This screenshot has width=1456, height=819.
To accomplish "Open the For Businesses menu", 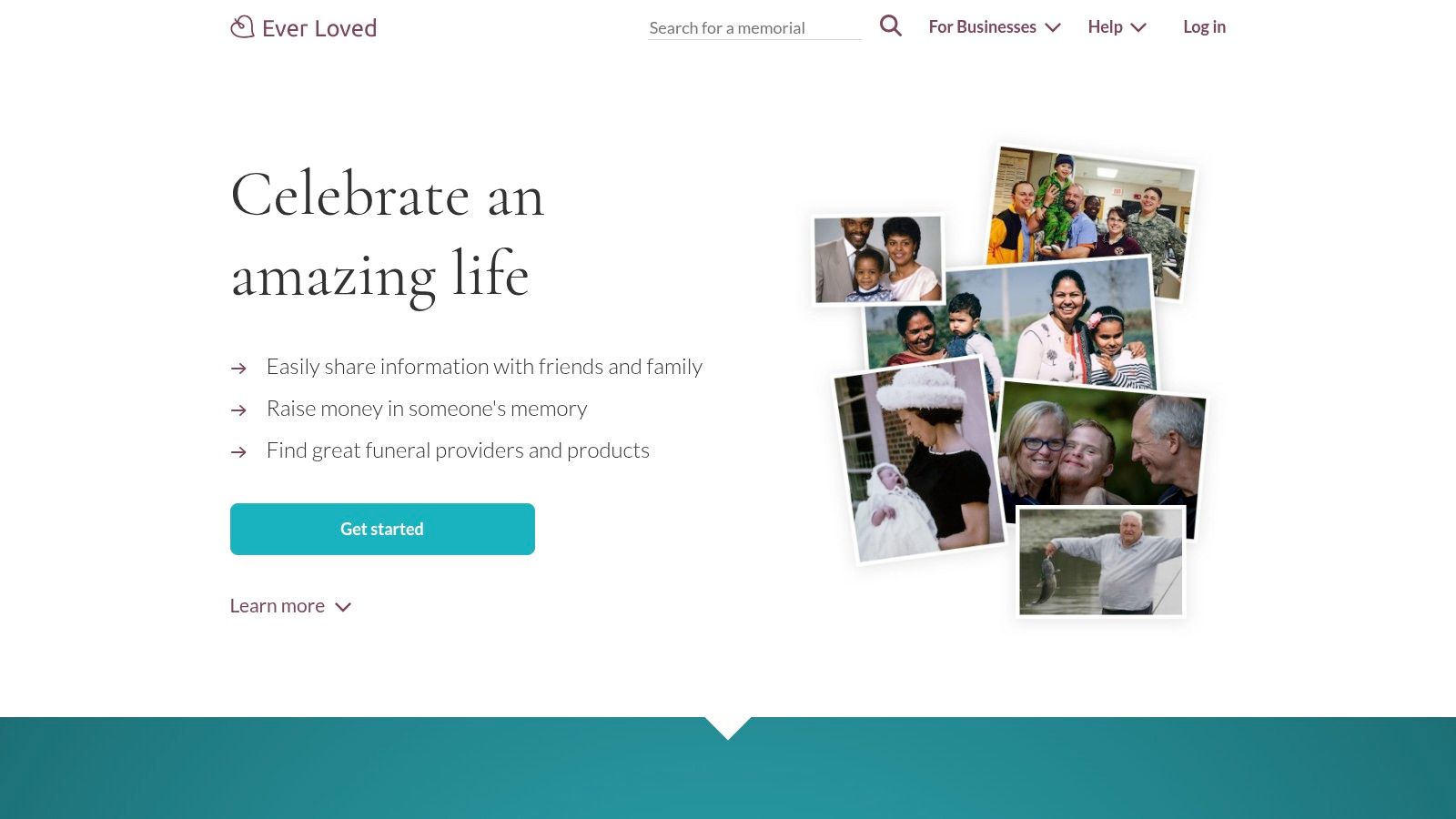I will tap(982, 27).
